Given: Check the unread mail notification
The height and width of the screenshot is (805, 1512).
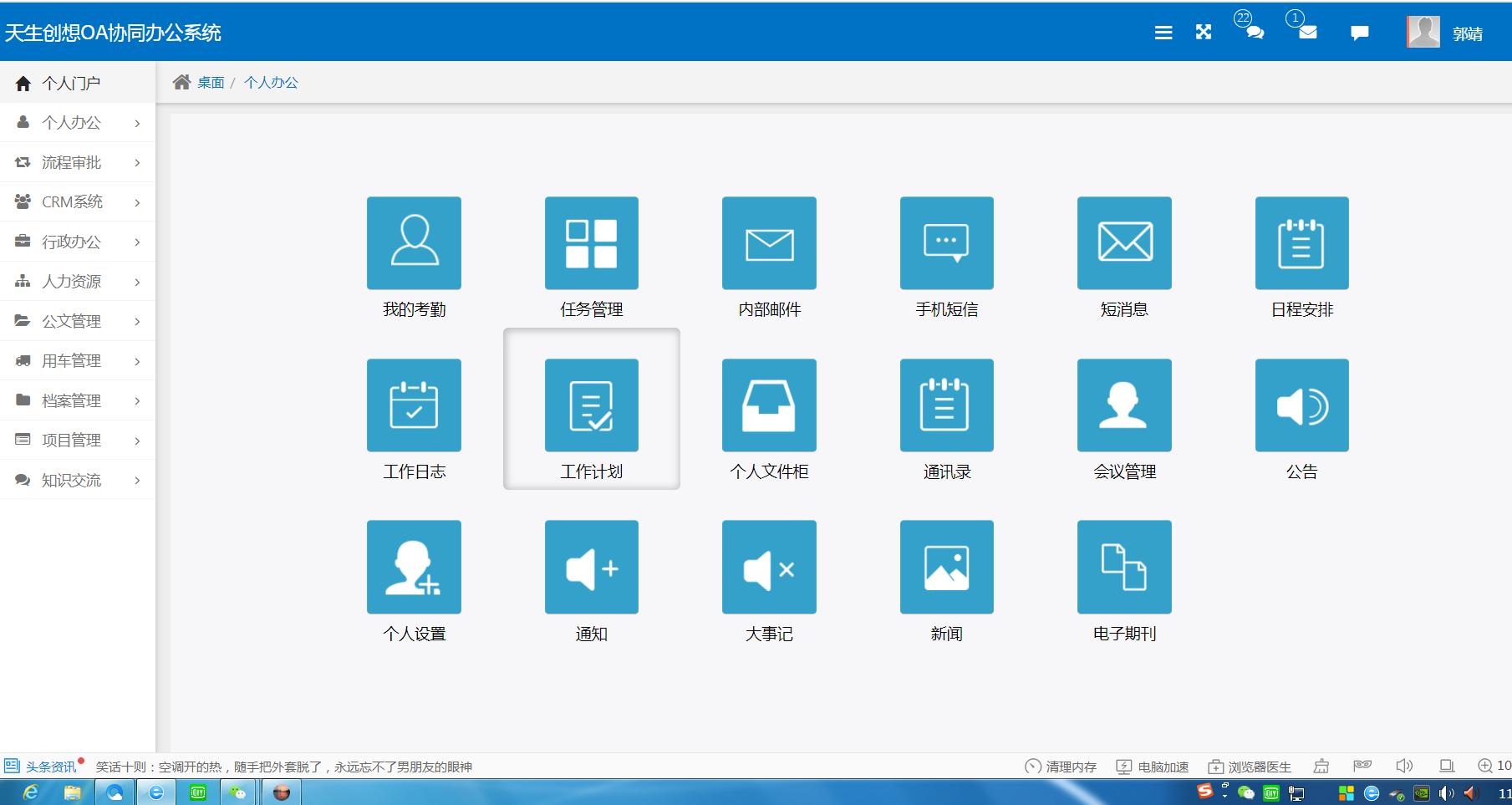Looking at the screenshot, I should click(x=1306, y=33).
